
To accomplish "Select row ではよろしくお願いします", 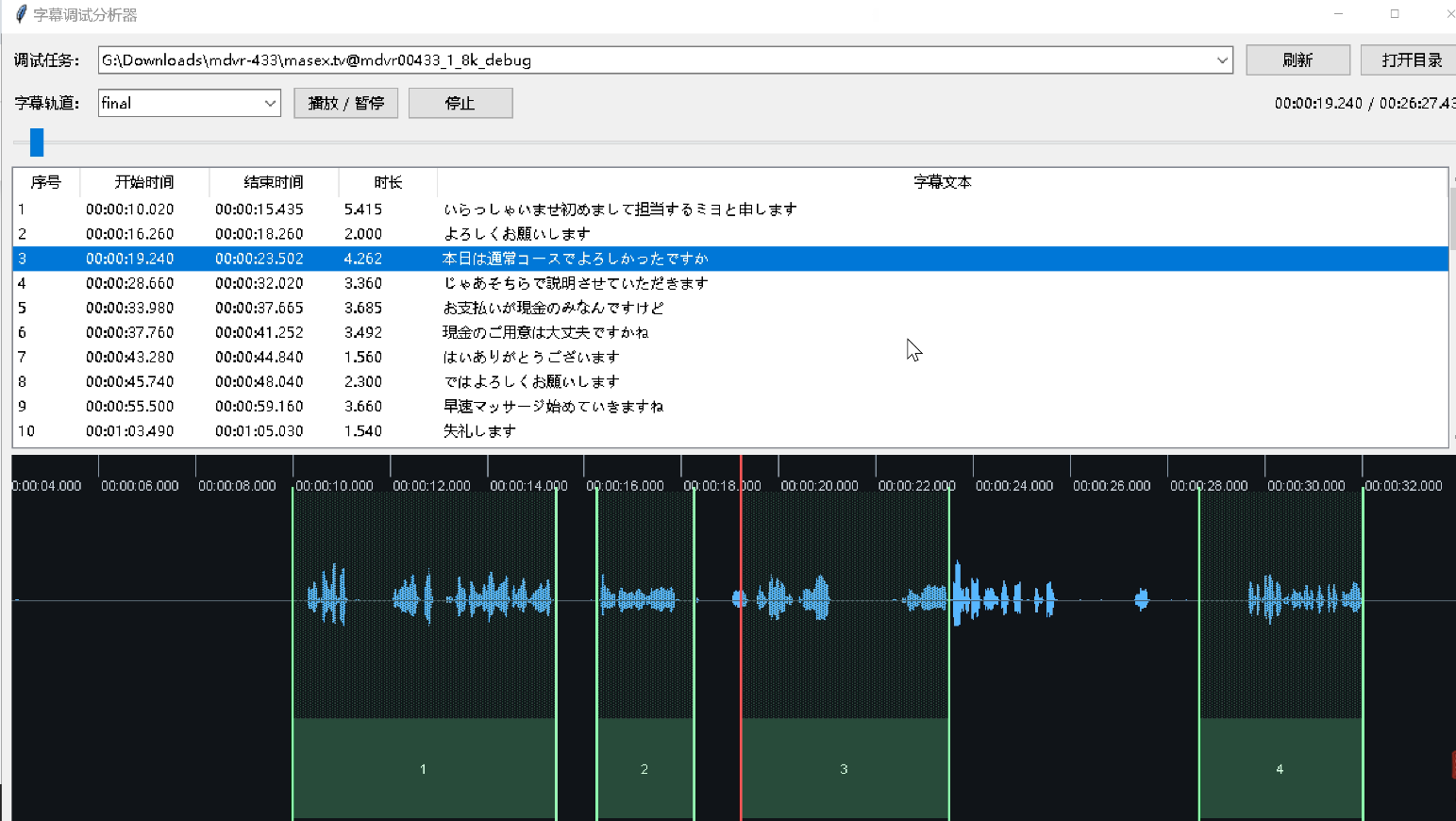I will tap(730, 381).
